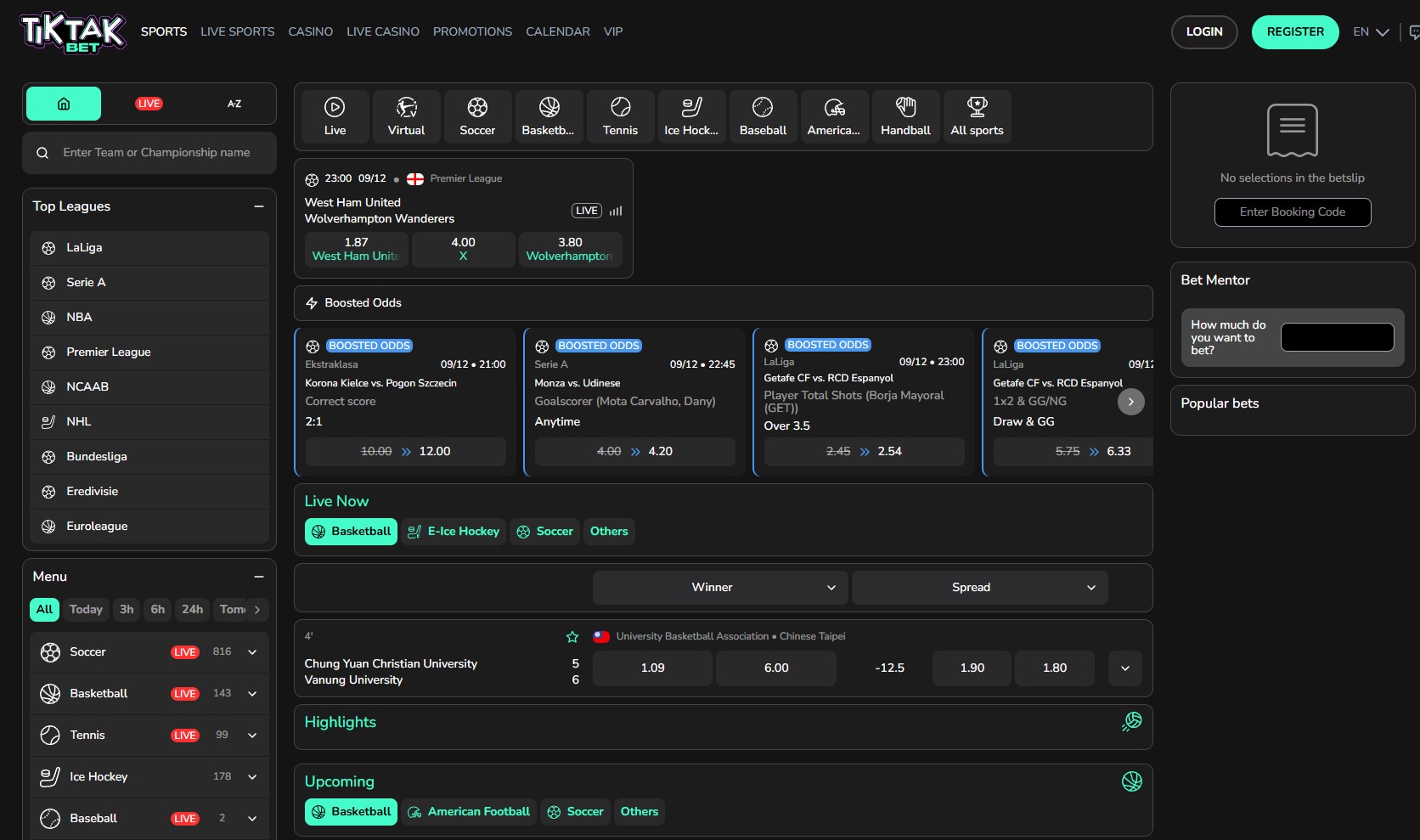Image resolution: width=1420 pixels, height=840 pixels.
Task: Switch Upcoming to American Football
Action: 468,812
